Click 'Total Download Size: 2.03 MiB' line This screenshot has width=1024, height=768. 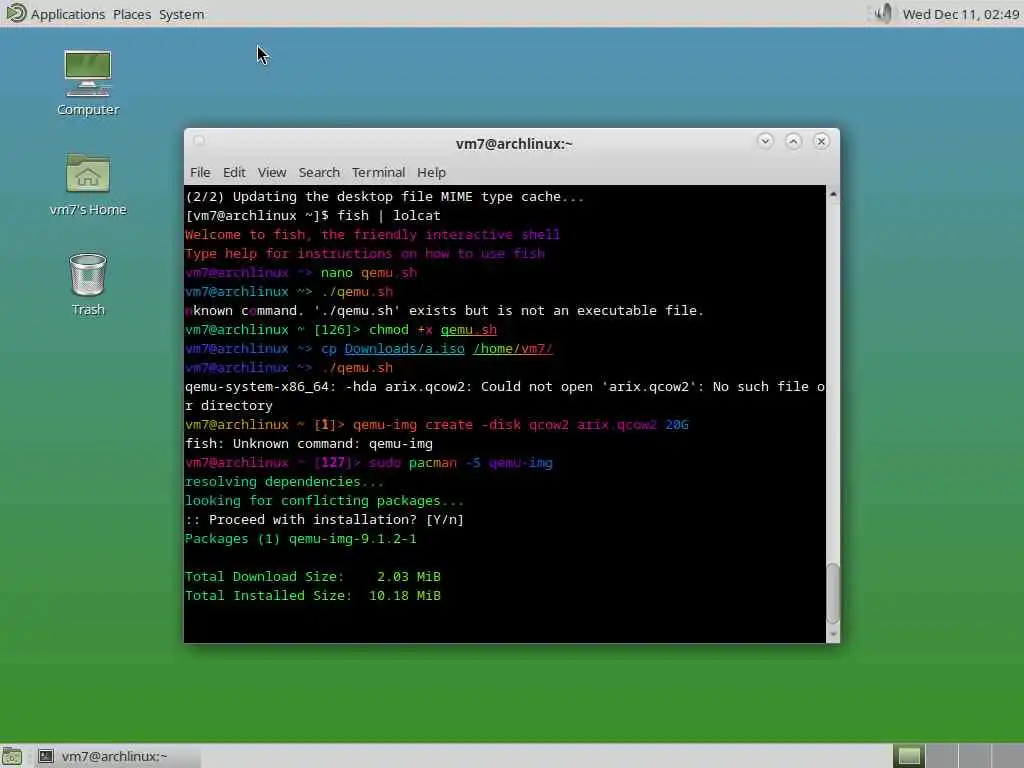tap(313, 577)
